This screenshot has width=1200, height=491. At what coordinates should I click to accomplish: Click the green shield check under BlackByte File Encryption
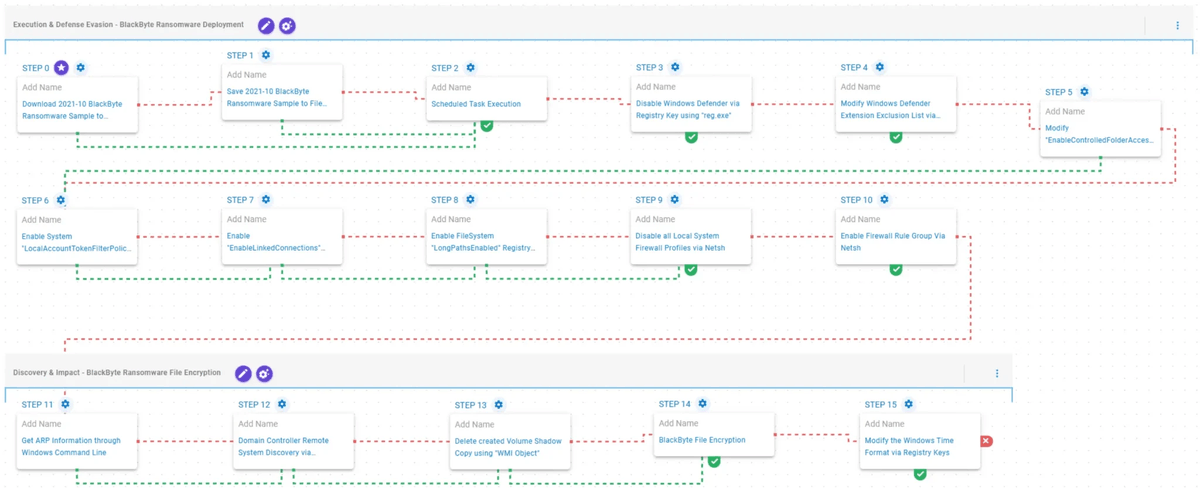pyautogui.click(x=714, y=461)
